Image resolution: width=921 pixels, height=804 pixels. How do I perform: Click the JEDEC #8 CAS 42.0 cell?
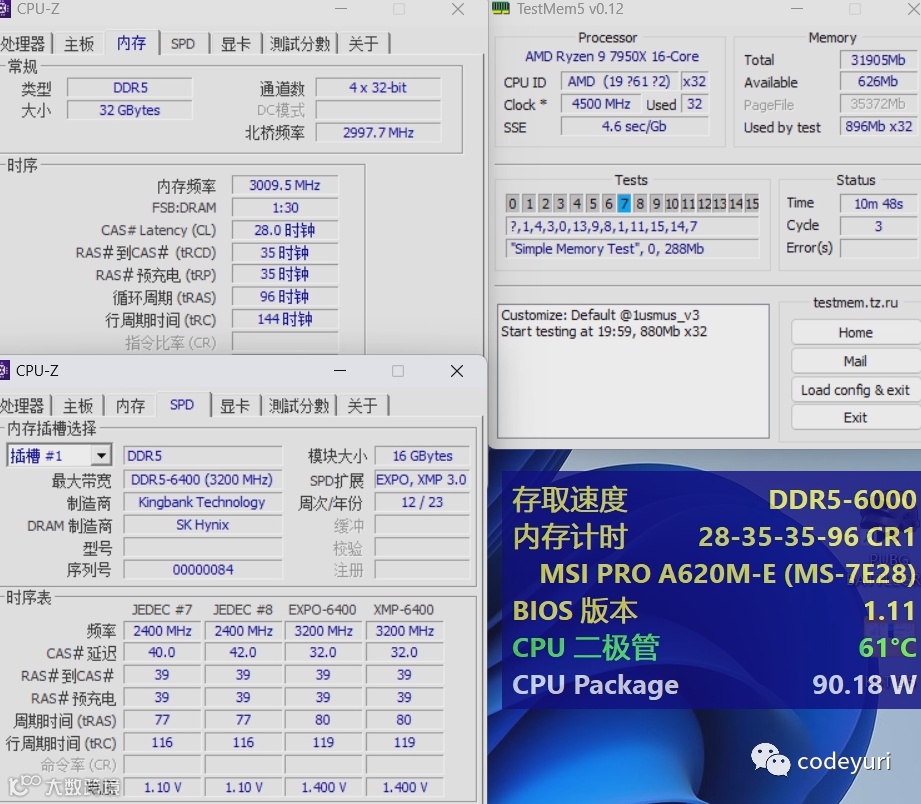tap(243, 652)
